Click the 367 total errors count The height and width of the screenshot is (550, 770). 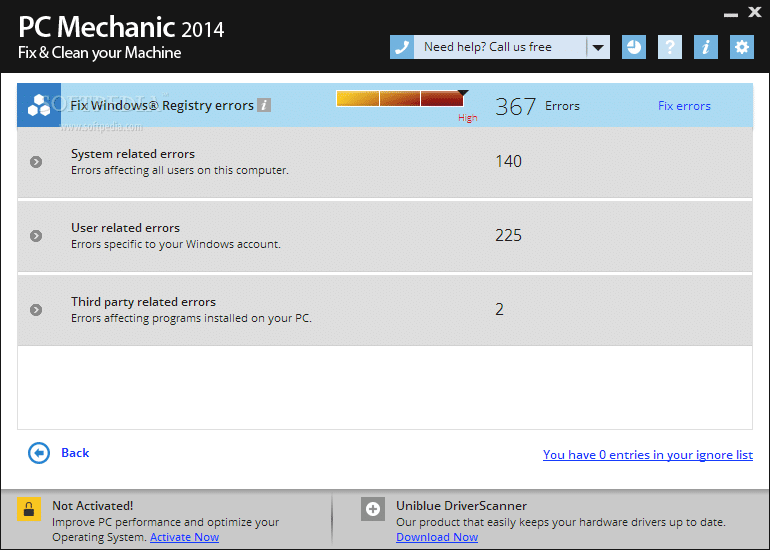pyautogui.click(x=515, y=106)
